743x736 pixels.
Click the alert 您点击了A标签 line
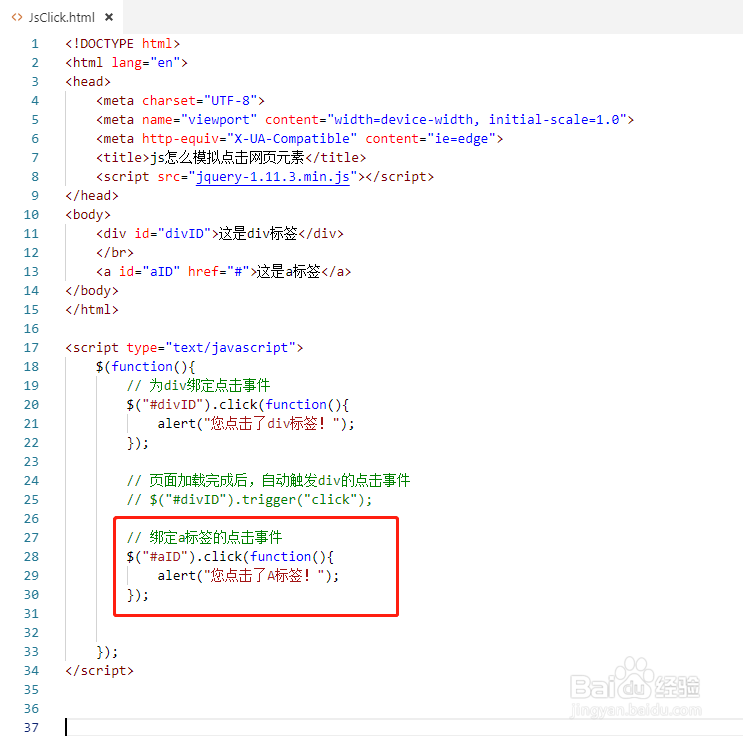pyautogui.click(x=248, y=575)
